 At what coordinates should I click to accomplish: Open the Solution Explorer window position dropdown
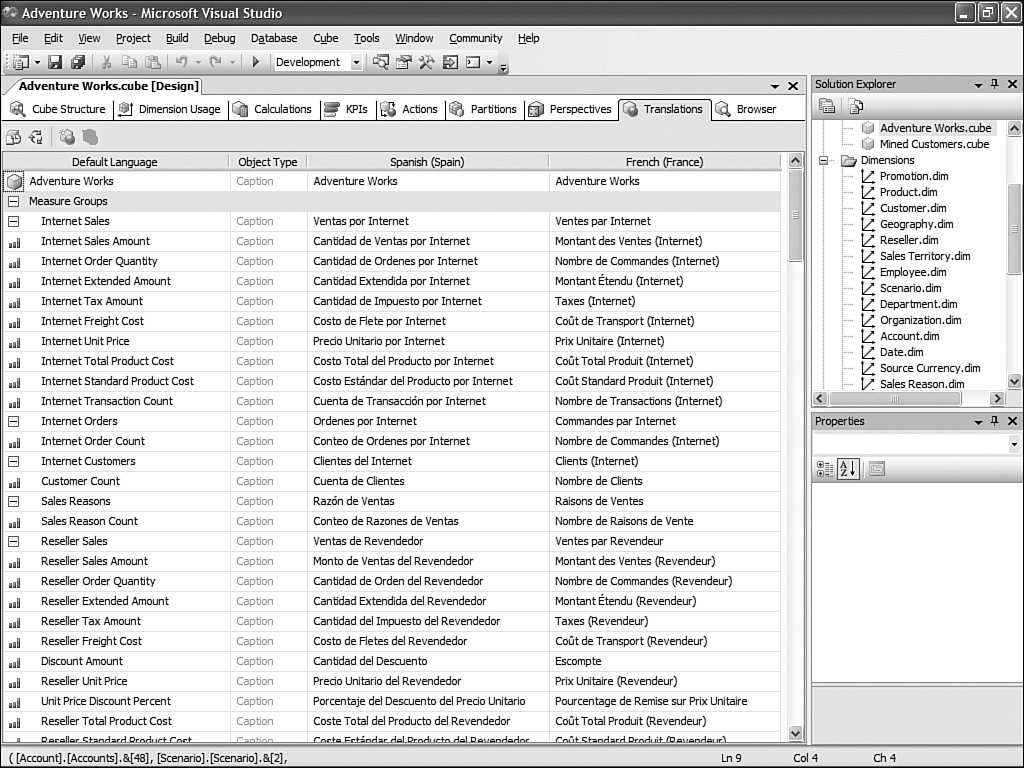click(x=978, y=85)
